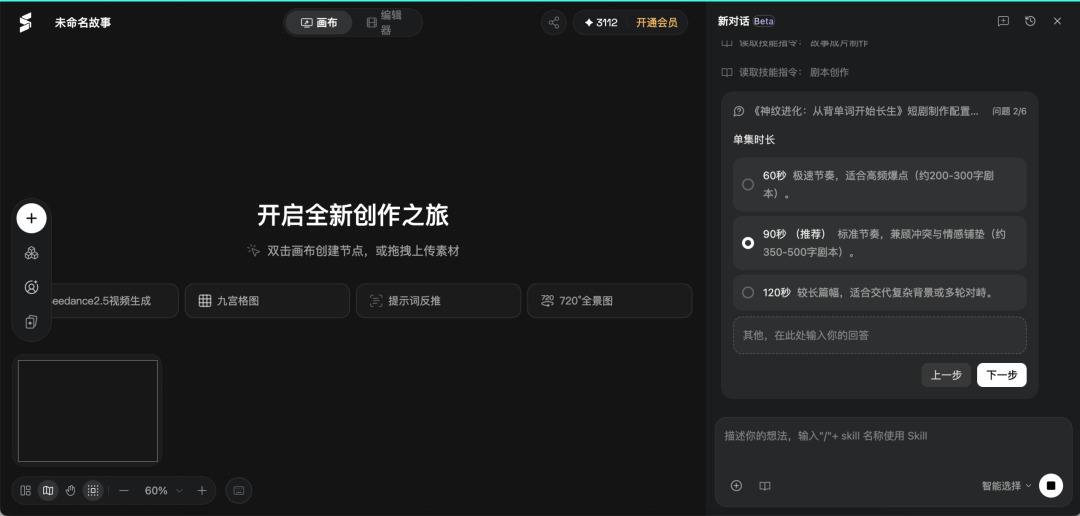Open the card stack icon in sidebar
Image resolution: width=1080 pixels, height=516 pixels.
31,322
